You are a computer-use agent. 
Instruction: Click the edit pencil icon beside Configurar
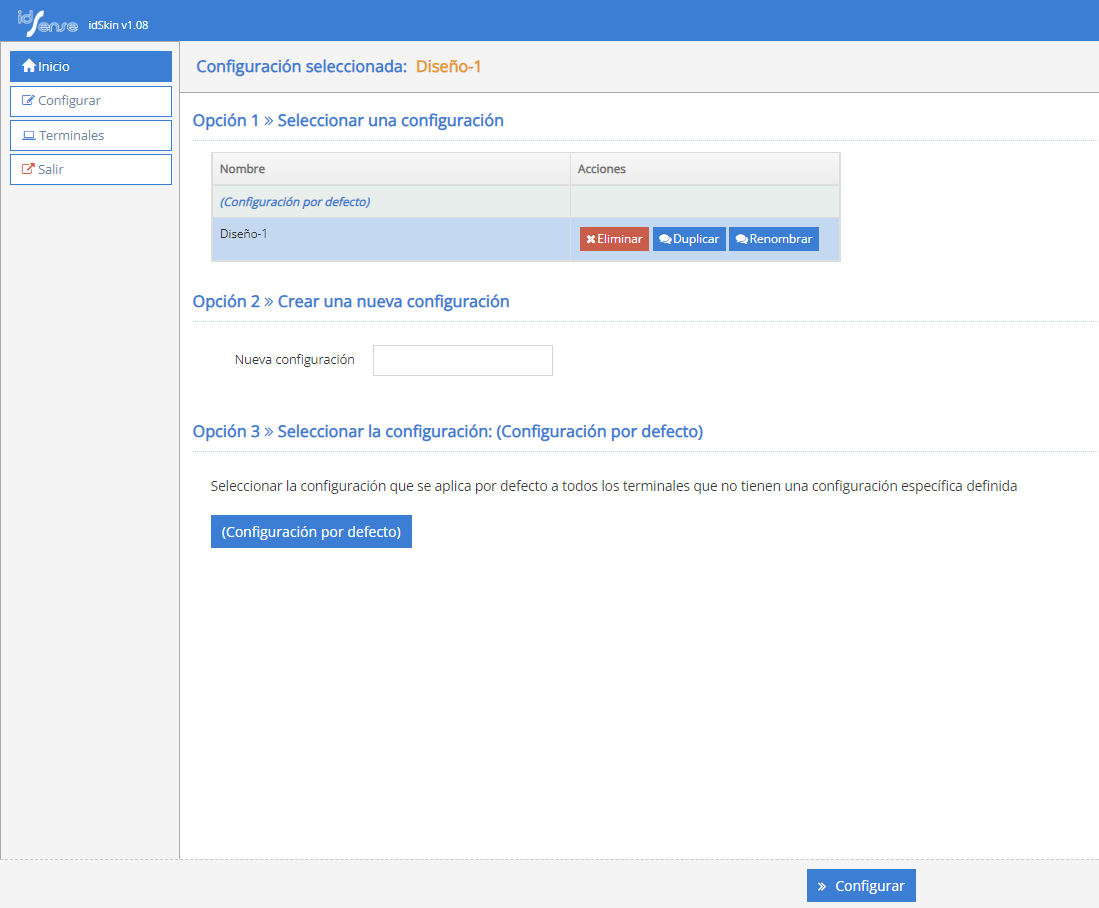pos(28,100)
